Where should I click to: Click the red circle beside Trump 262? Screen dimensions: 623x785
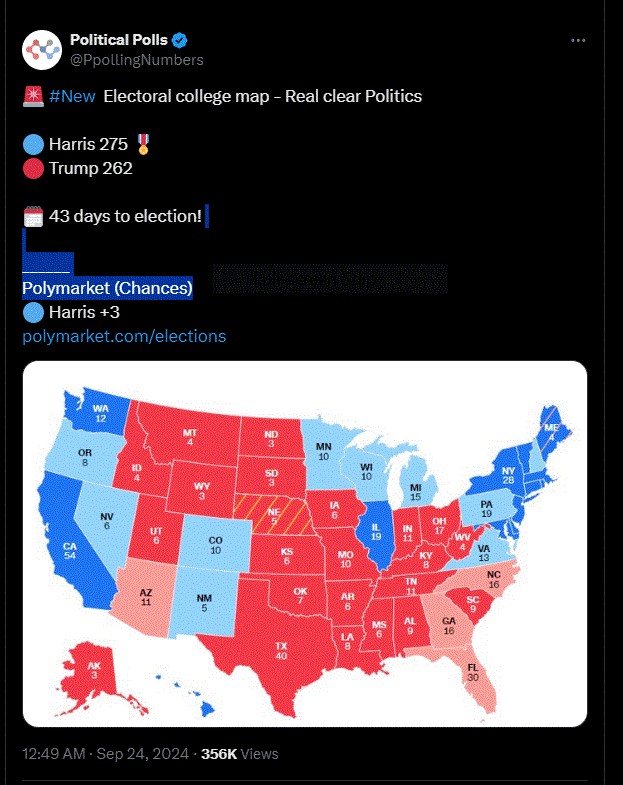coord(33,168)
